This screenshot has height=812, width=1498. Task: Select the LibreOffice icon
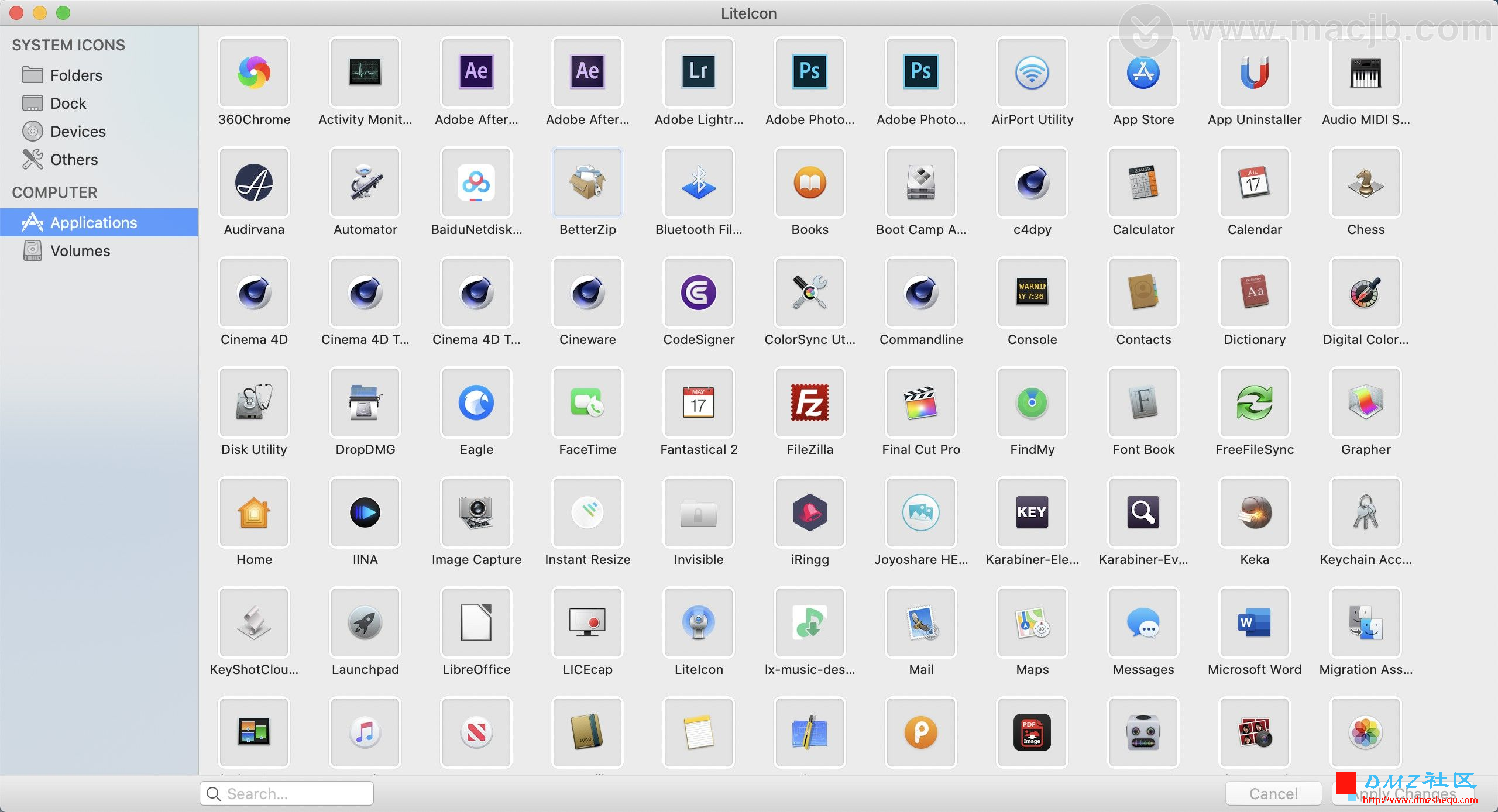click(x=476, y=622)
